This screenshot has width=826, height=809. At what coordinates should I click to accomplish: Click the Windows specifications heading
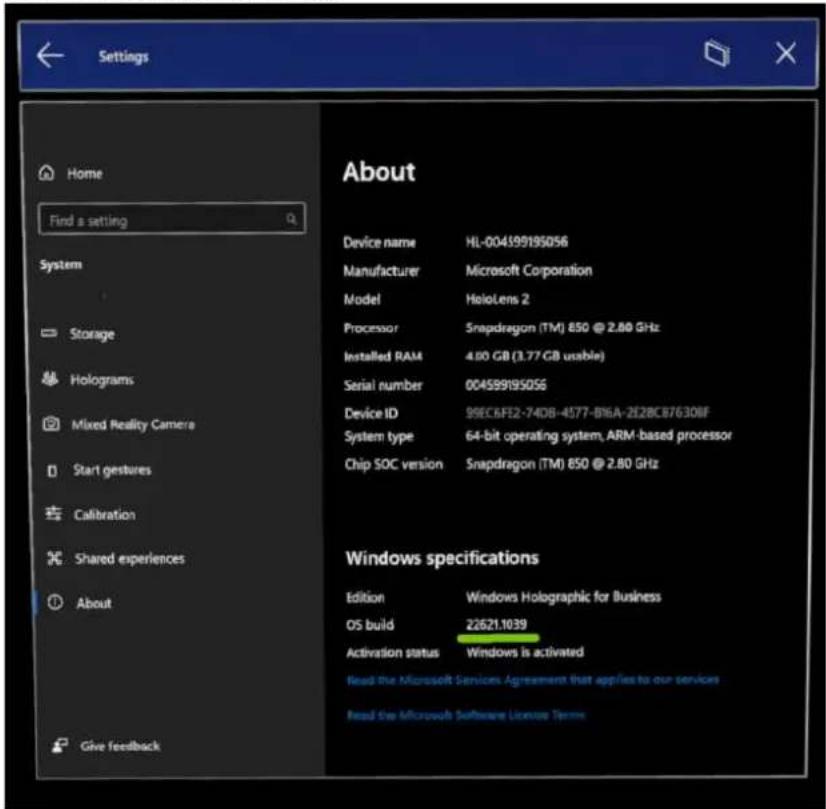[442, 558]
